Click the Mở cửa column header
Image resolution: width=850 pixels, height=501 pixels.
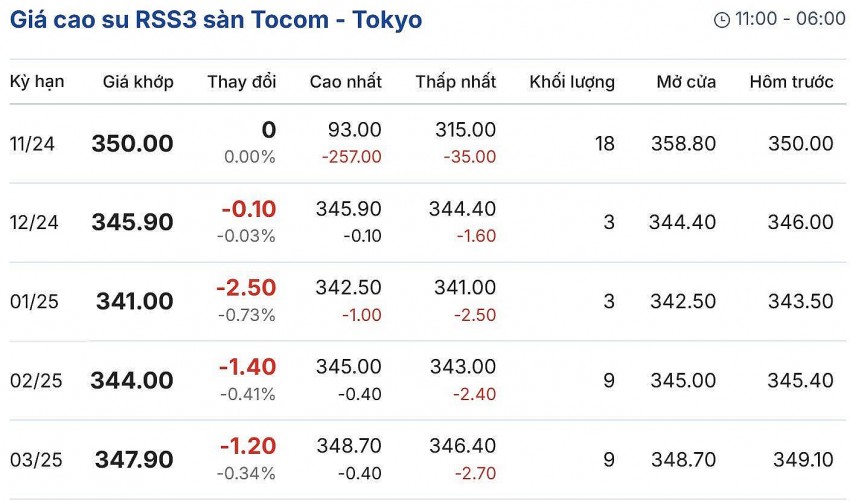tap(686, 82)
